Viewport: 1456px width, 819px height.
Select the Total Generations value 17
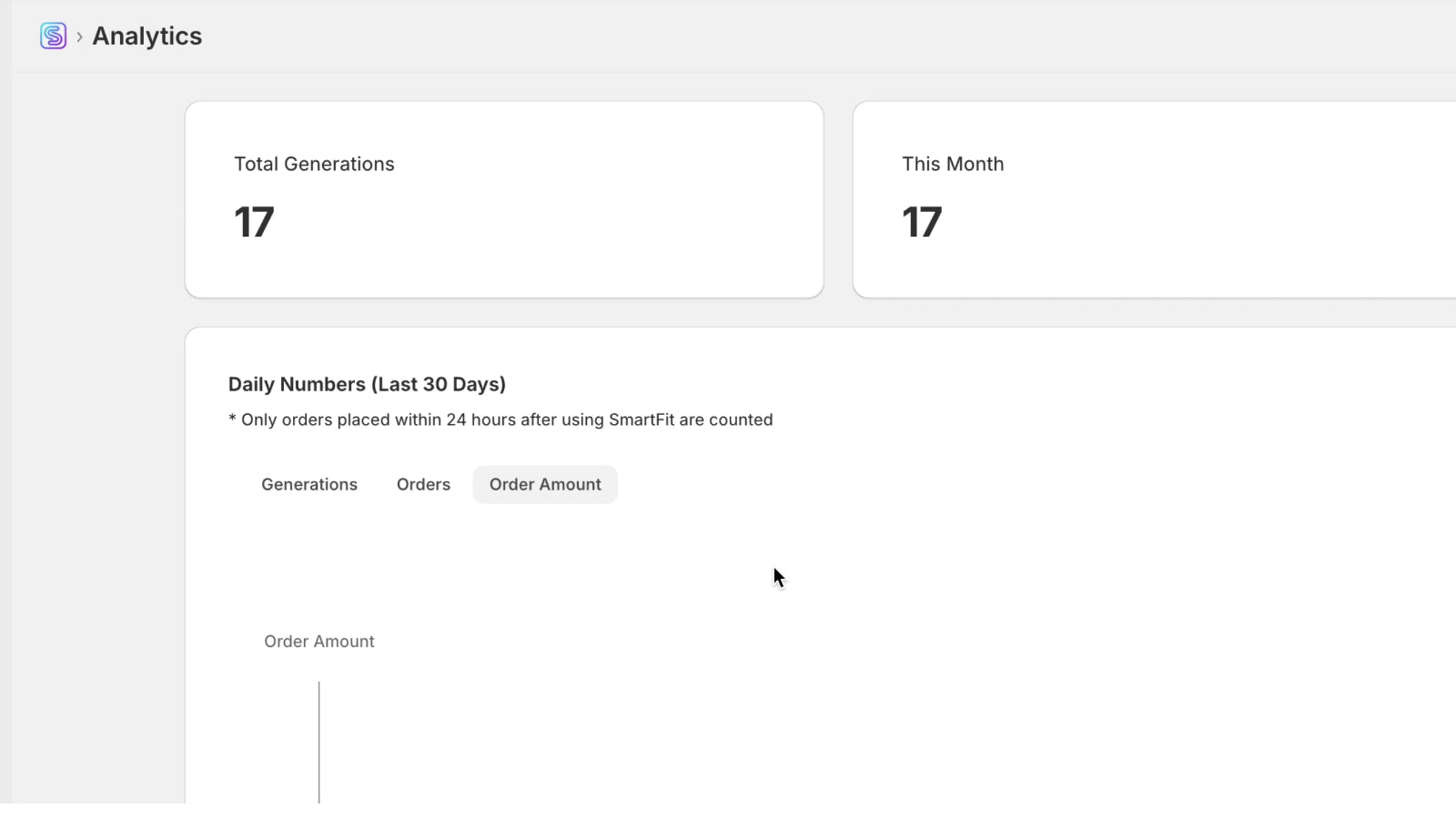[254, 221]
